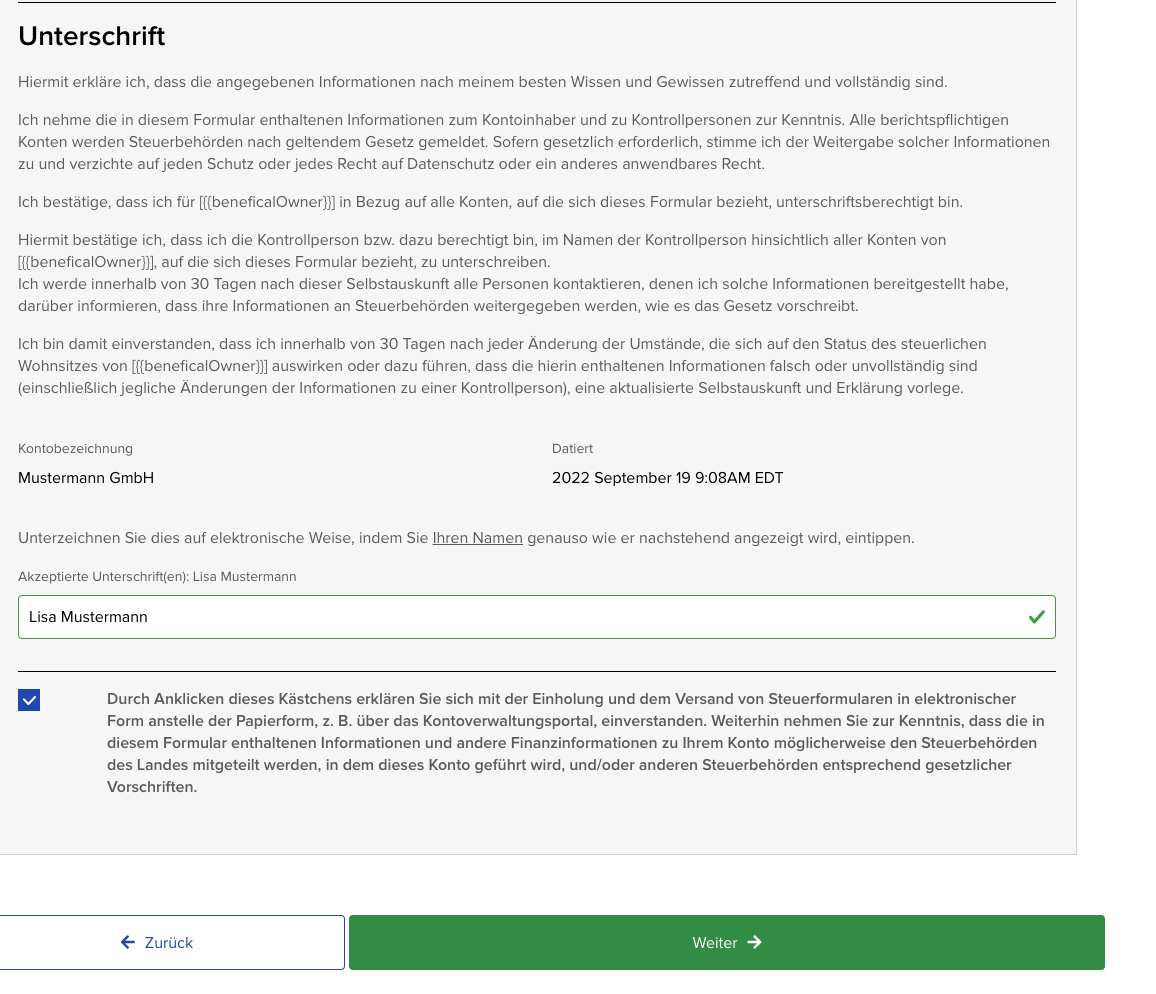Click the "Kontobezeichnung" label

(x=75, y=449)
